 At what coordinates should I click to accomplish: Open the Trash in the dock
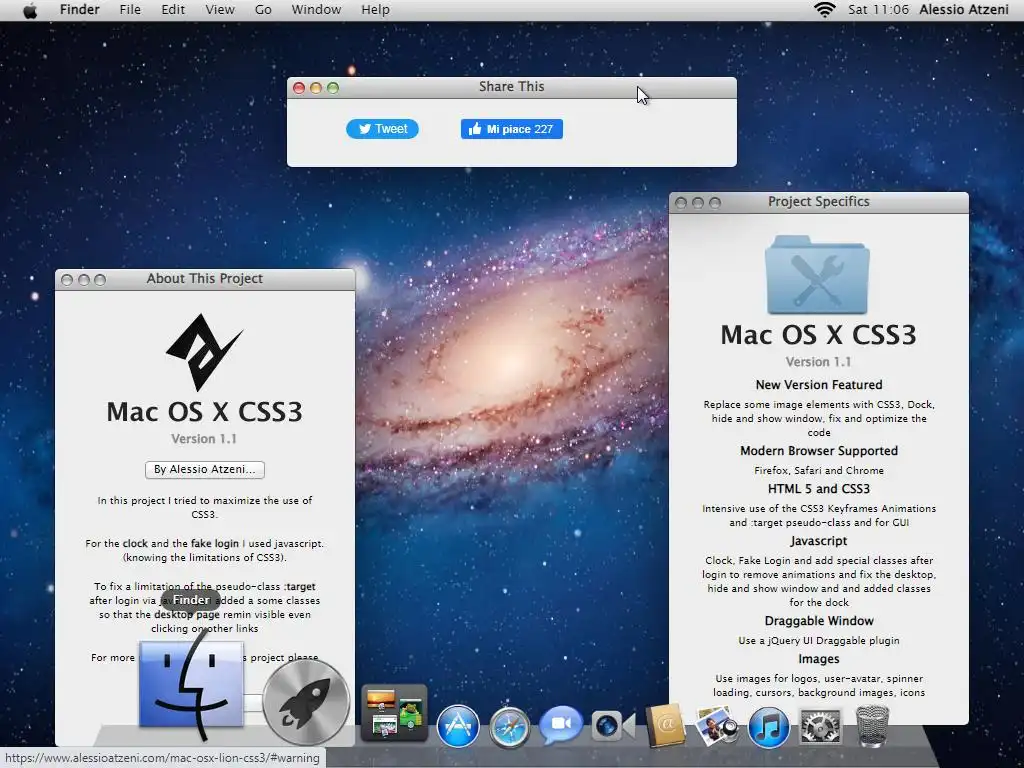click(872, 726)
